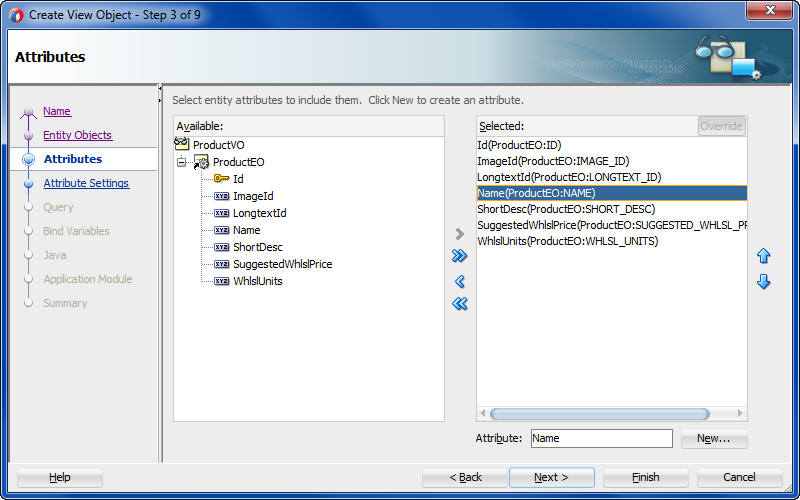Select the current Attributes wizard step
Image resolution: width=800 pixels, height=500 pixels.
click(73, 159)
